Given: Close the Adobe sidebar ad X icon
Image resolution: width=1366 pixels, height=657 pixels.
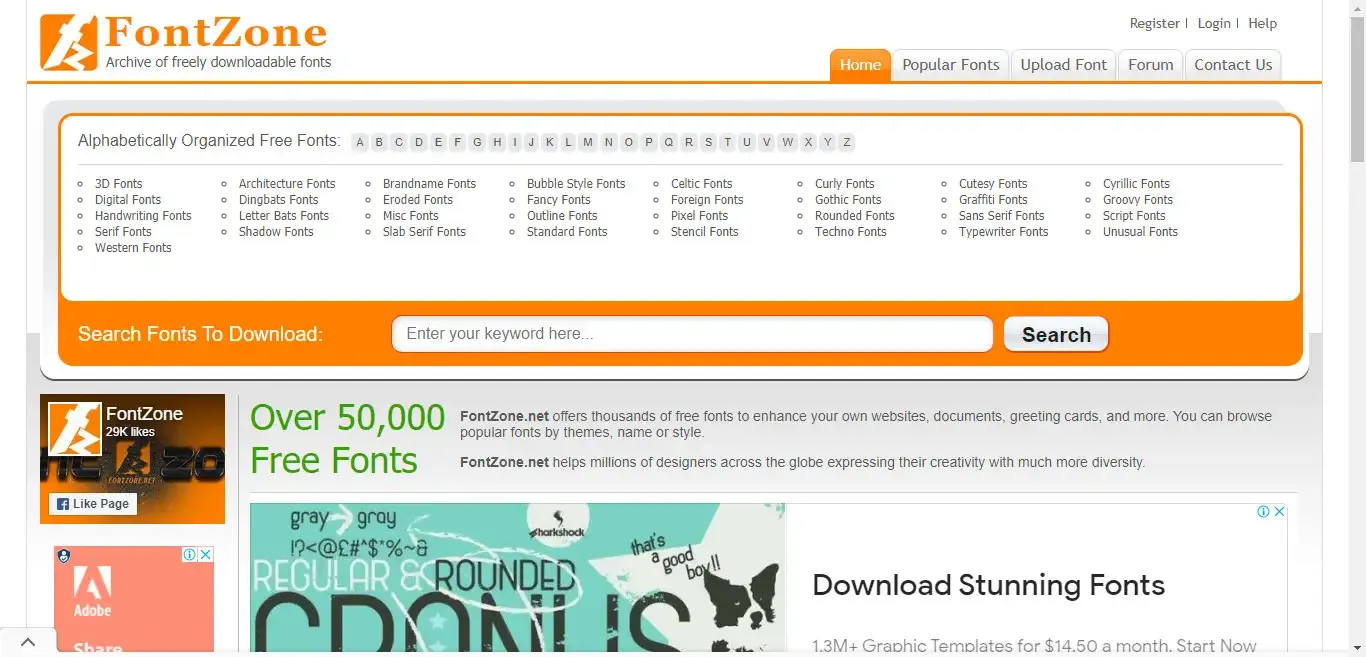Looking at the screenshot, I should [x=205, y=554].
